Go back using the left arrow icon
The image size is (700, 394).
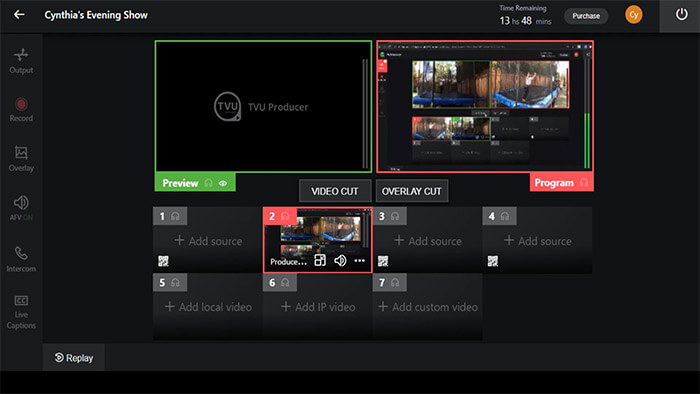[19, 15]
